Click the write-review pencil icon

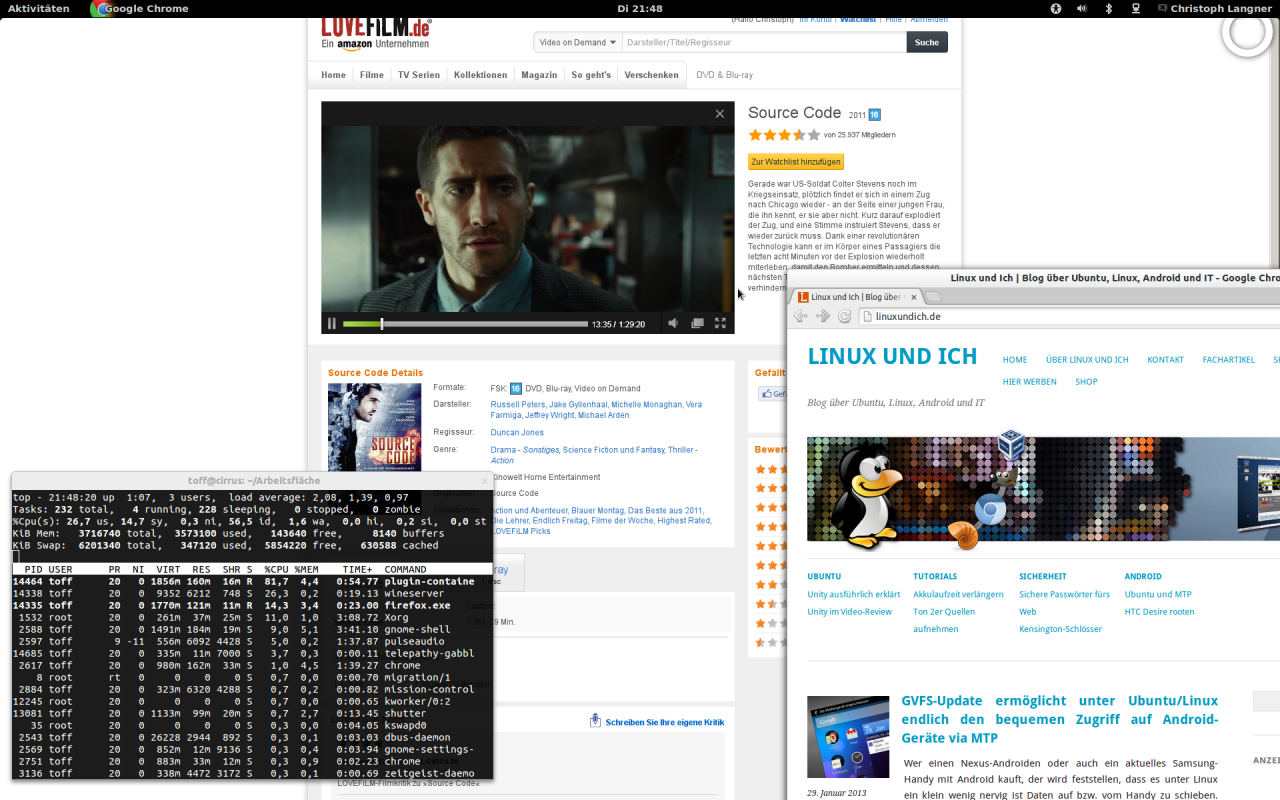coord(595,721)
